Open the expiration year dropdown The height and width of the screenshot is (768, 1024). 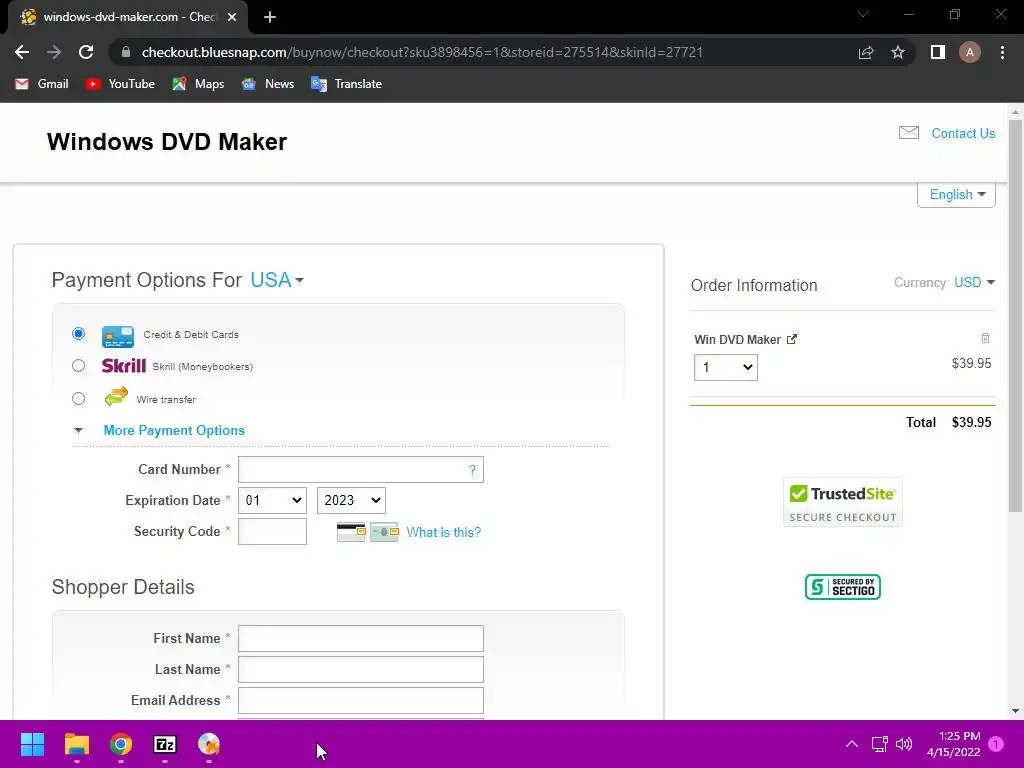coord(351,500)
